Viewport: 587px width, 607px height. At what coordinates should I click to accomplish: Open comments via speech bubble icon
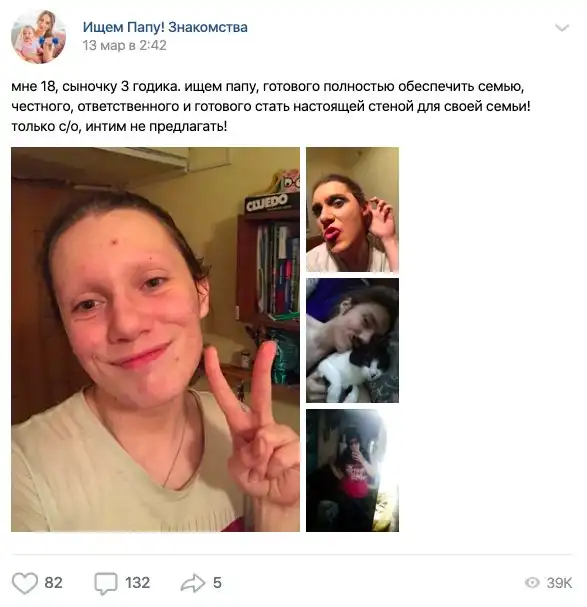(106, 583)
